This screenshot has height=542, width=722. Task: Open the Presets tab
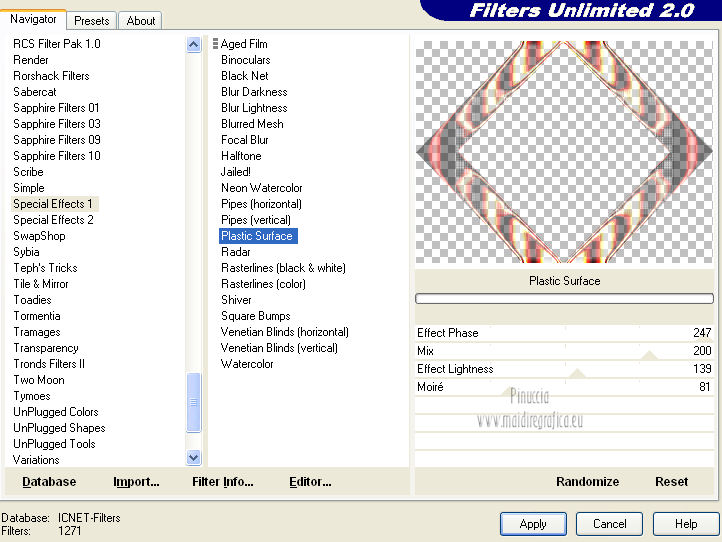(92, 21)
